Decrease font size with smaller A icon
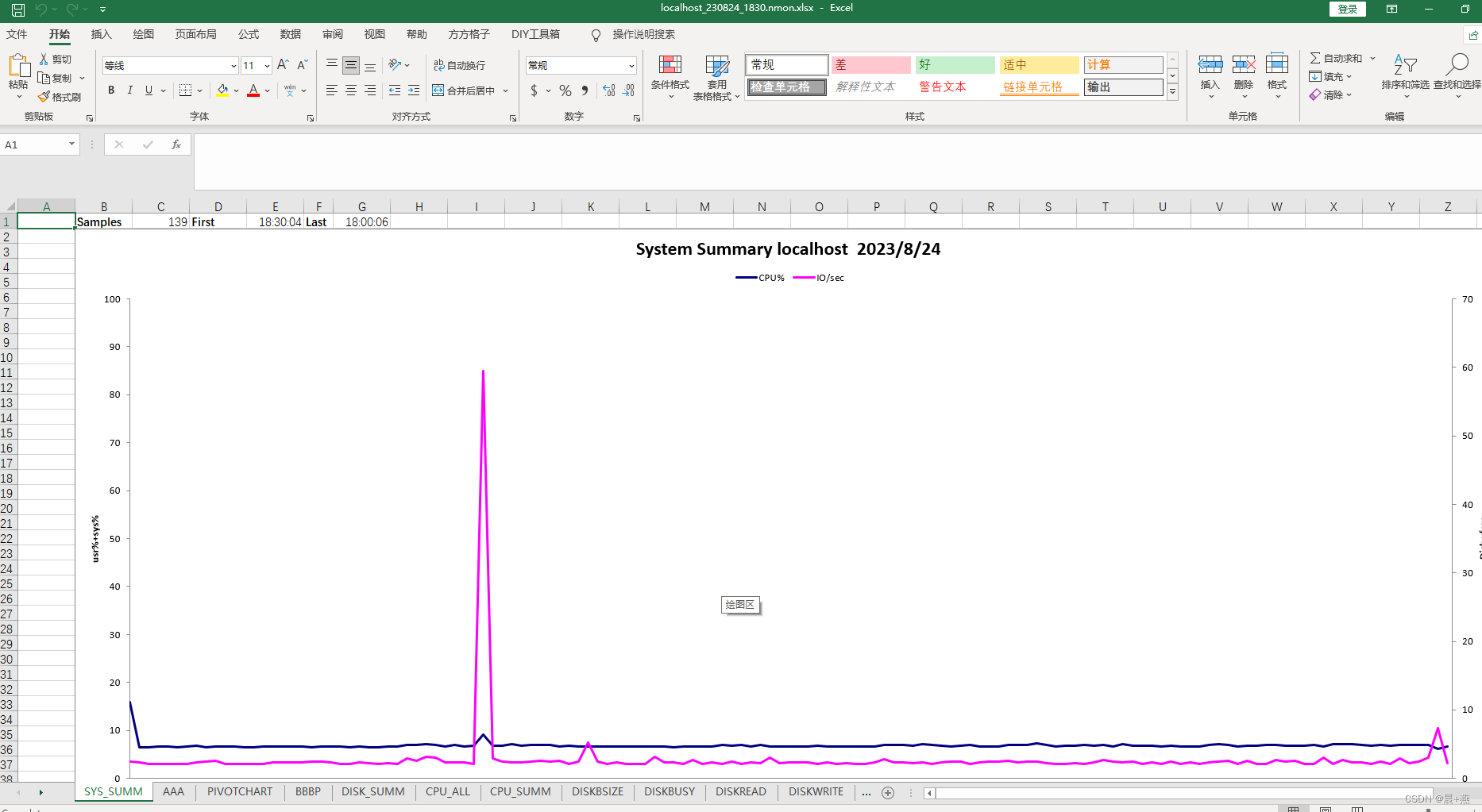This screenshot has width=1482, height=812. click(302, 65)
